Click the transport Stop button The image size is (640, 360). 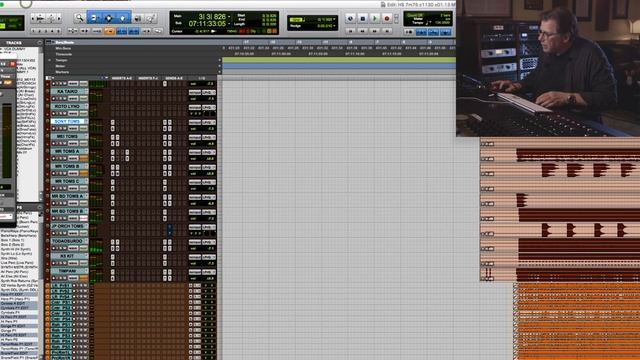coord(362,18)
